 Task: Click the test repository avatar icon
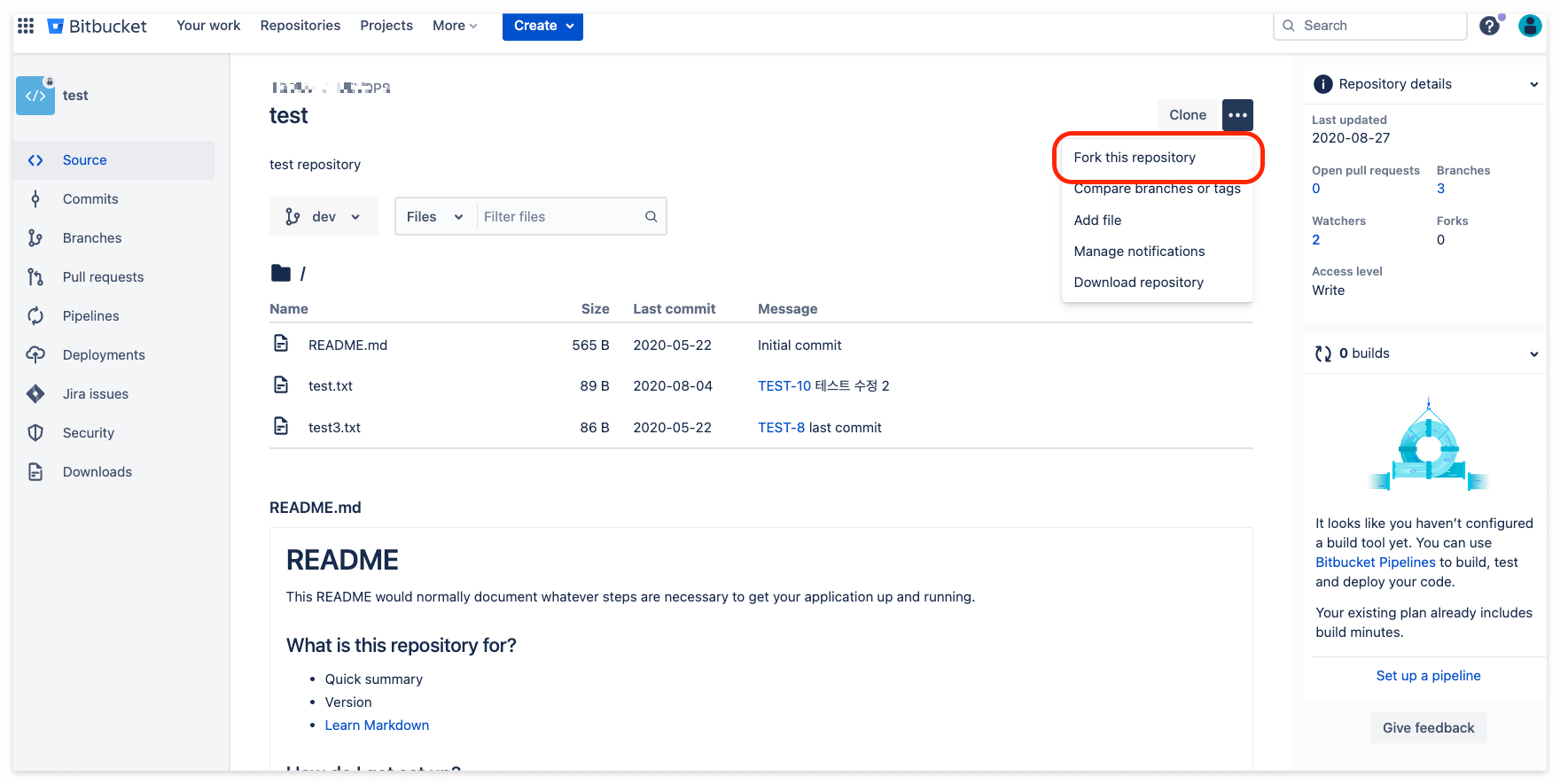(35, 96)
